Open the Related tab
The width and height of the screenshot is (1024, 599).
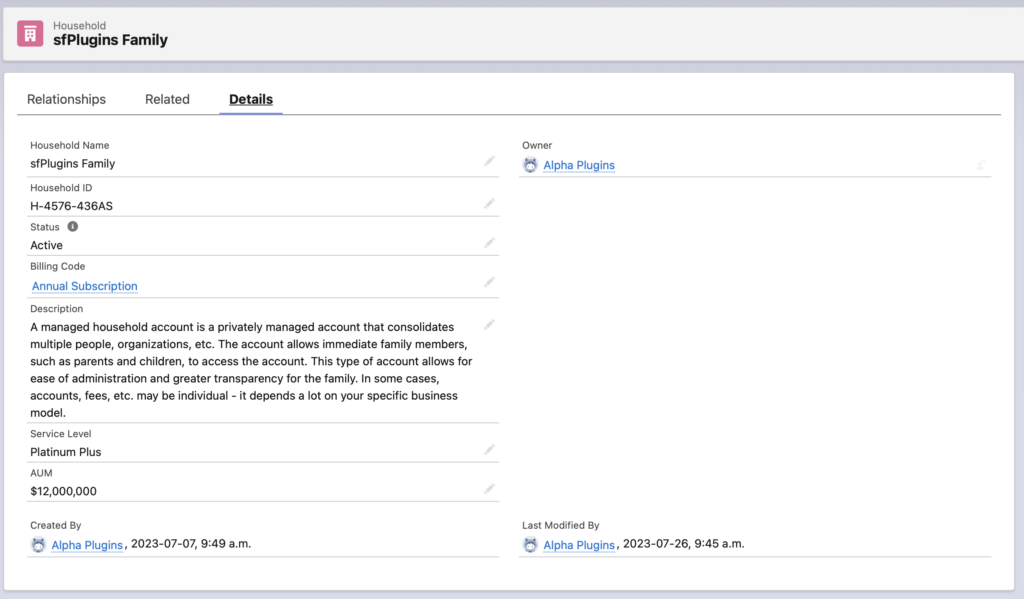tap(167, 99)
